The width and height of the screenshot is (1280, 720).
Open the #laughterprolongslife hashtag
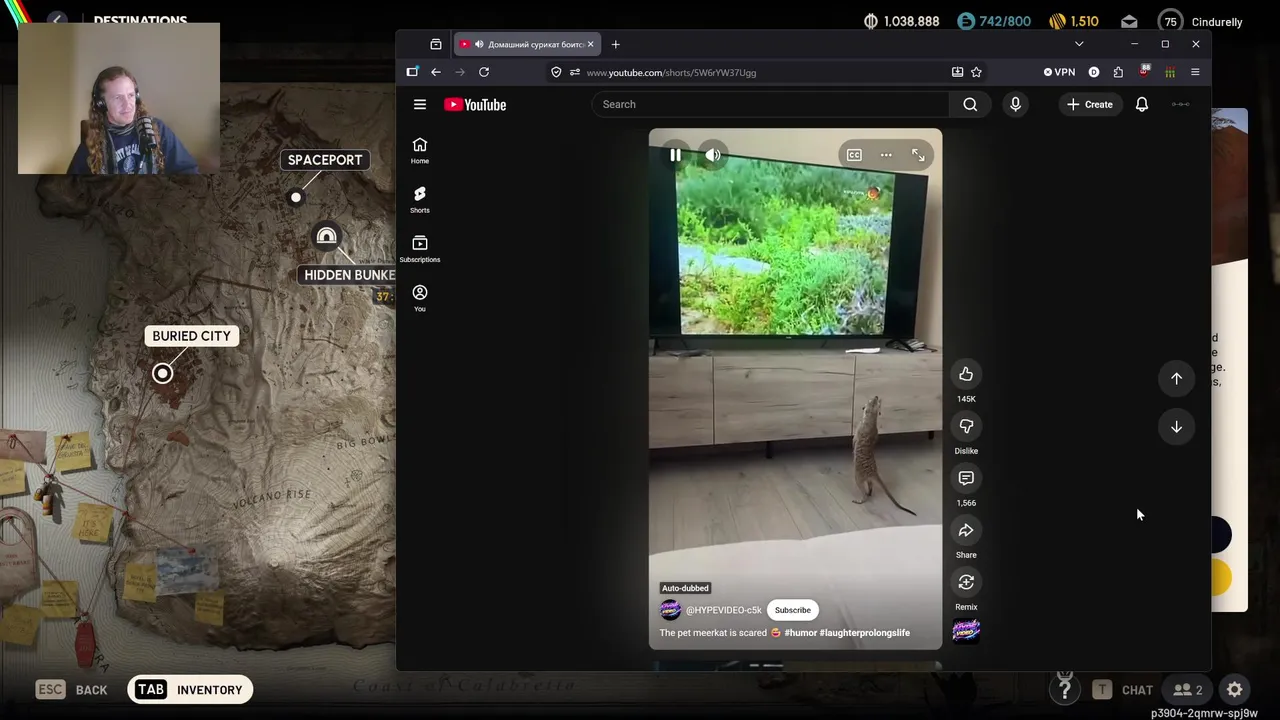point(865,633)
